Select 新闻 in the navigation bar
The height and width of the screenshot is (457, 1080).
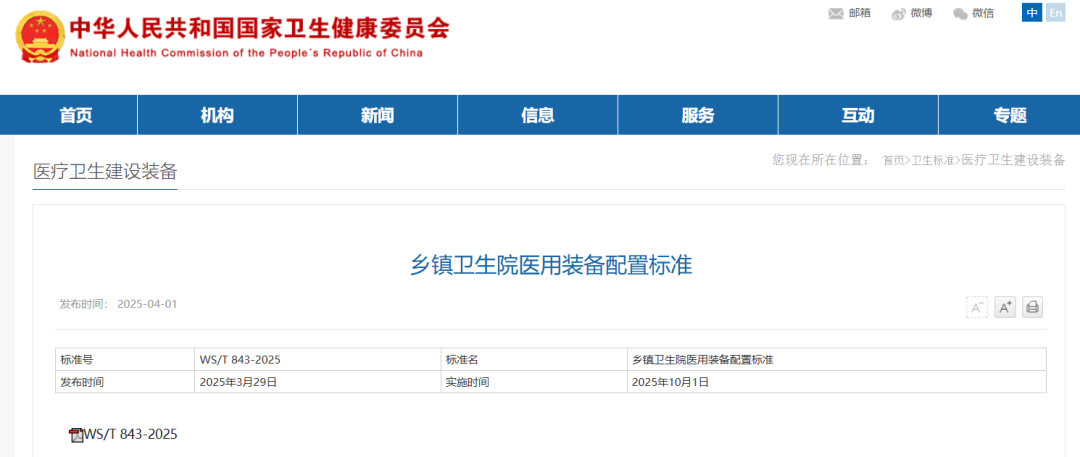(377, 115)
